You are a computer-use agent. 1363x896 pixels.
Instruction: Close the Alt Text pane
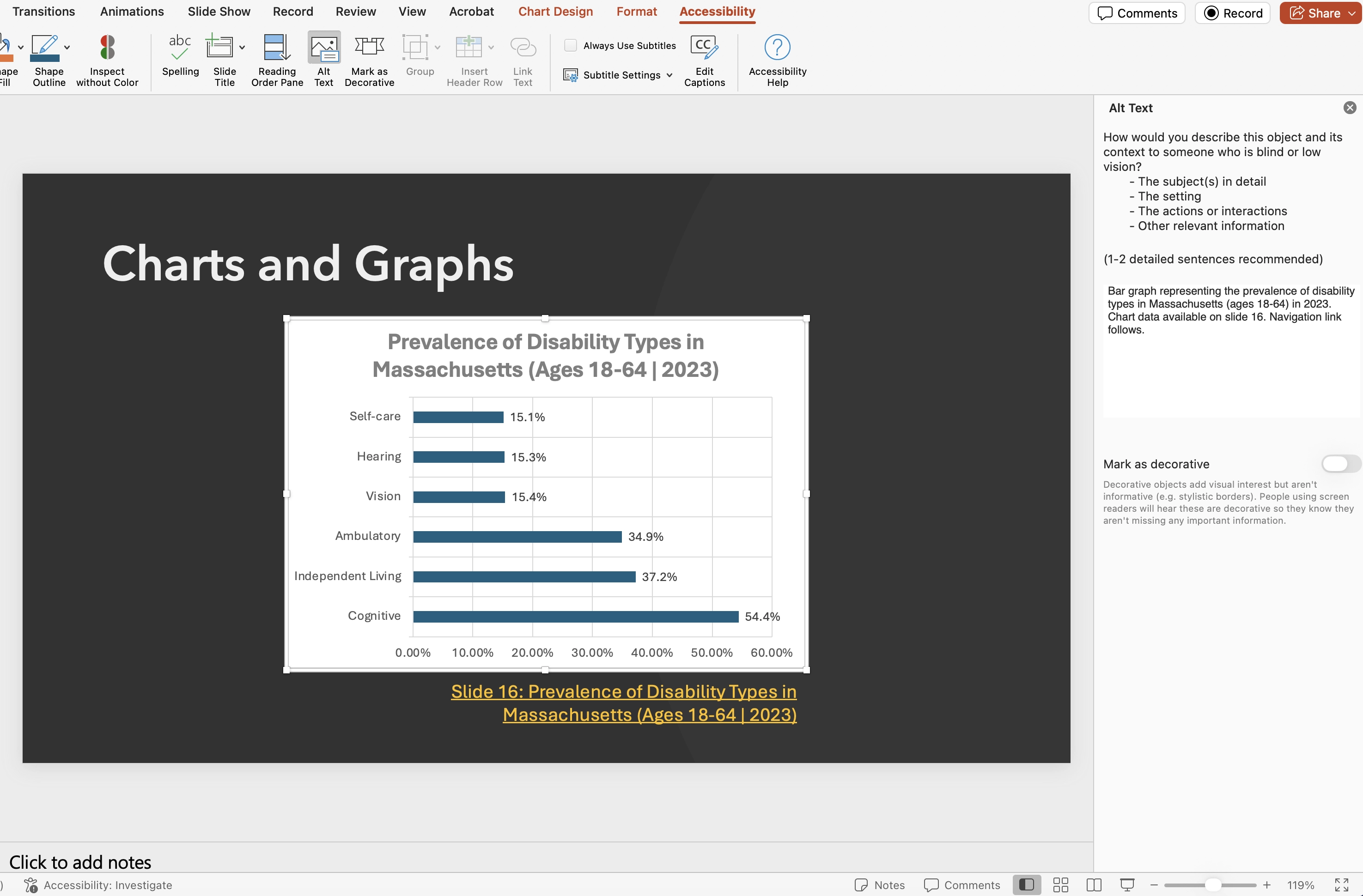(x=1350, y=108)
